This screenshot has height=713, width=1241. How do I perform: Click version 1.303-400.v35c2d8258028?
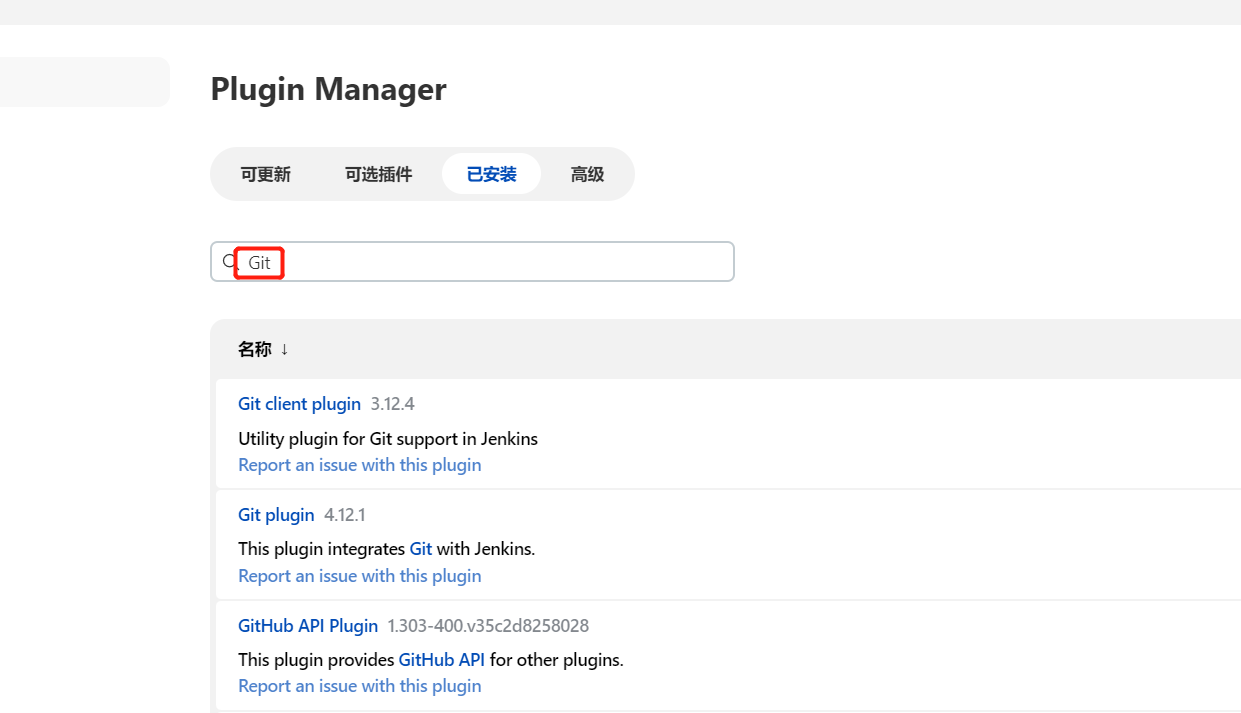click(x=488, y=626)
